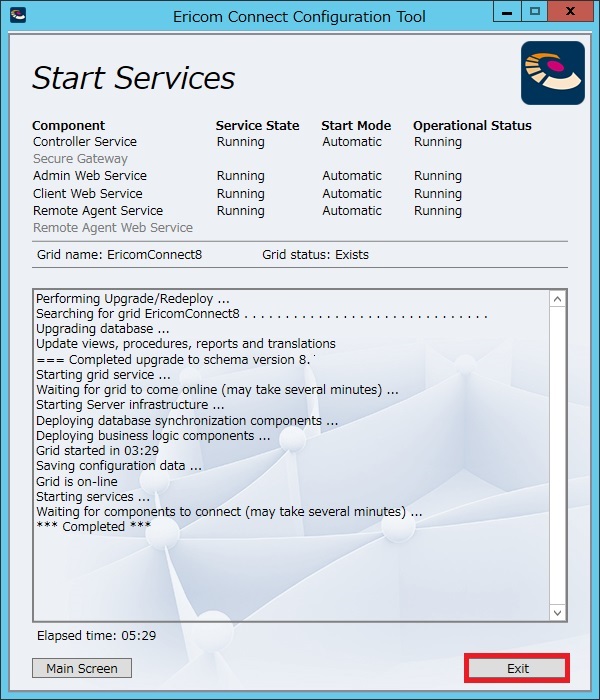Click the Ericom logo in the top-right corner
Image resolution: width=600 pixels, height=700 pixels.
click(552, 73)
